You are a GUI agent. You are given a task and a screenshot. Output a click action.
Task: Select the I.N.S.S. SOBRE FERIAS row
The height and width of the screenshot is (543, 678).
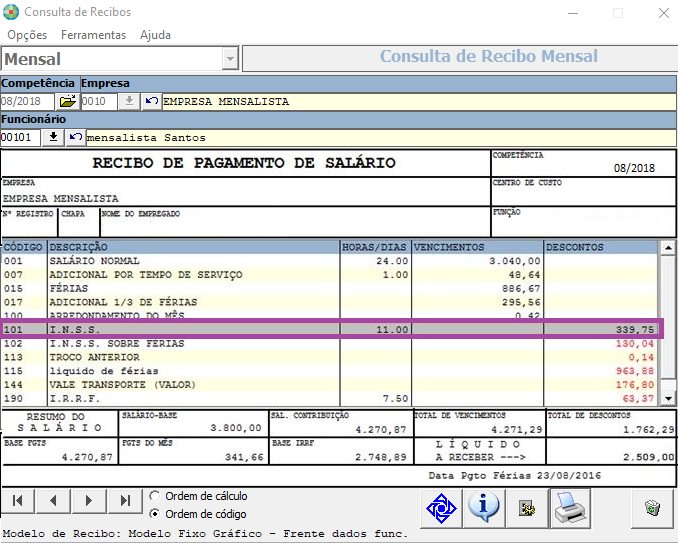330,344
